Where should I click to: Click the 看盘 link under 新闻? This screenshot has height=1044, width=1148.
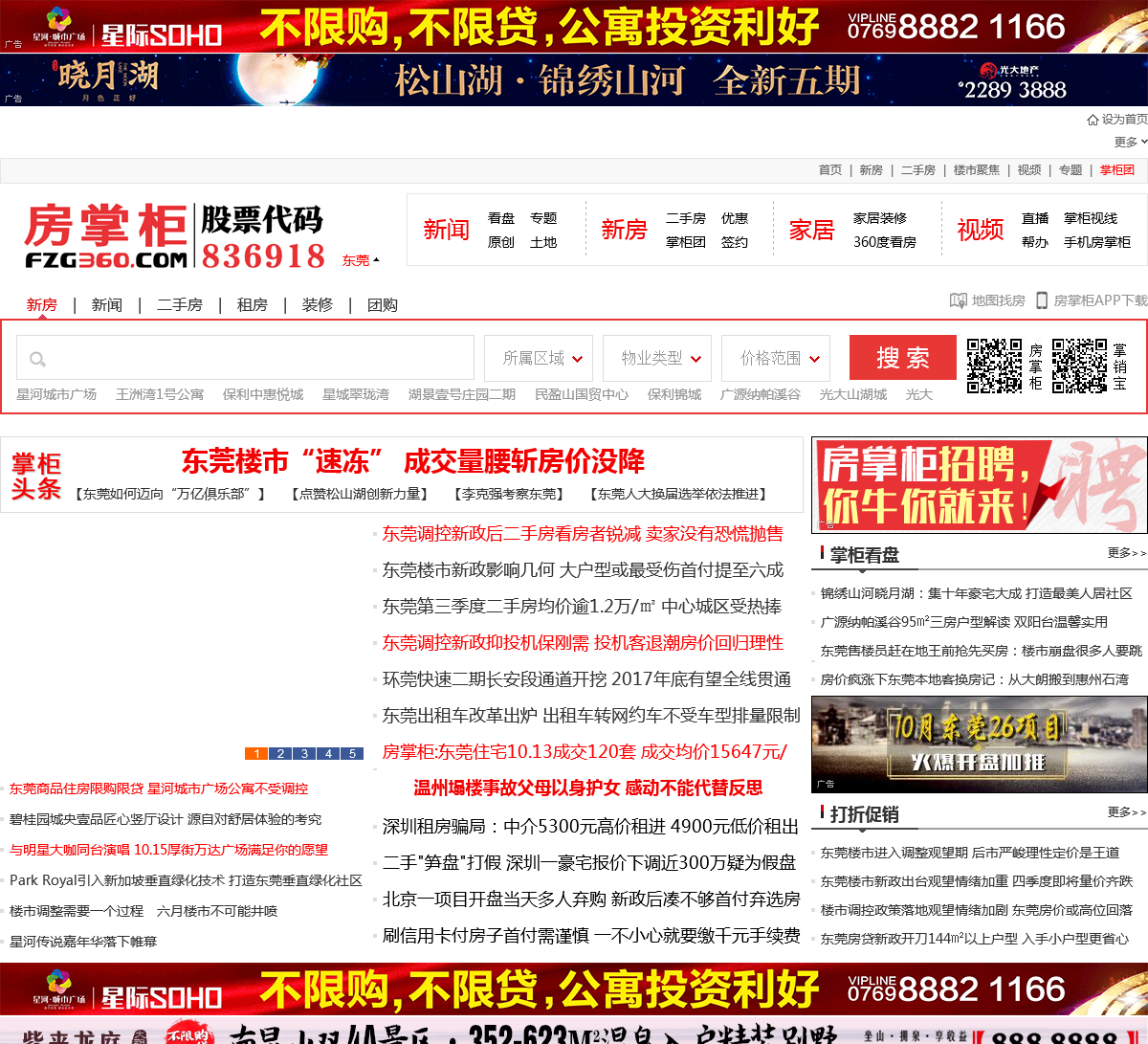tap(501, 218)
